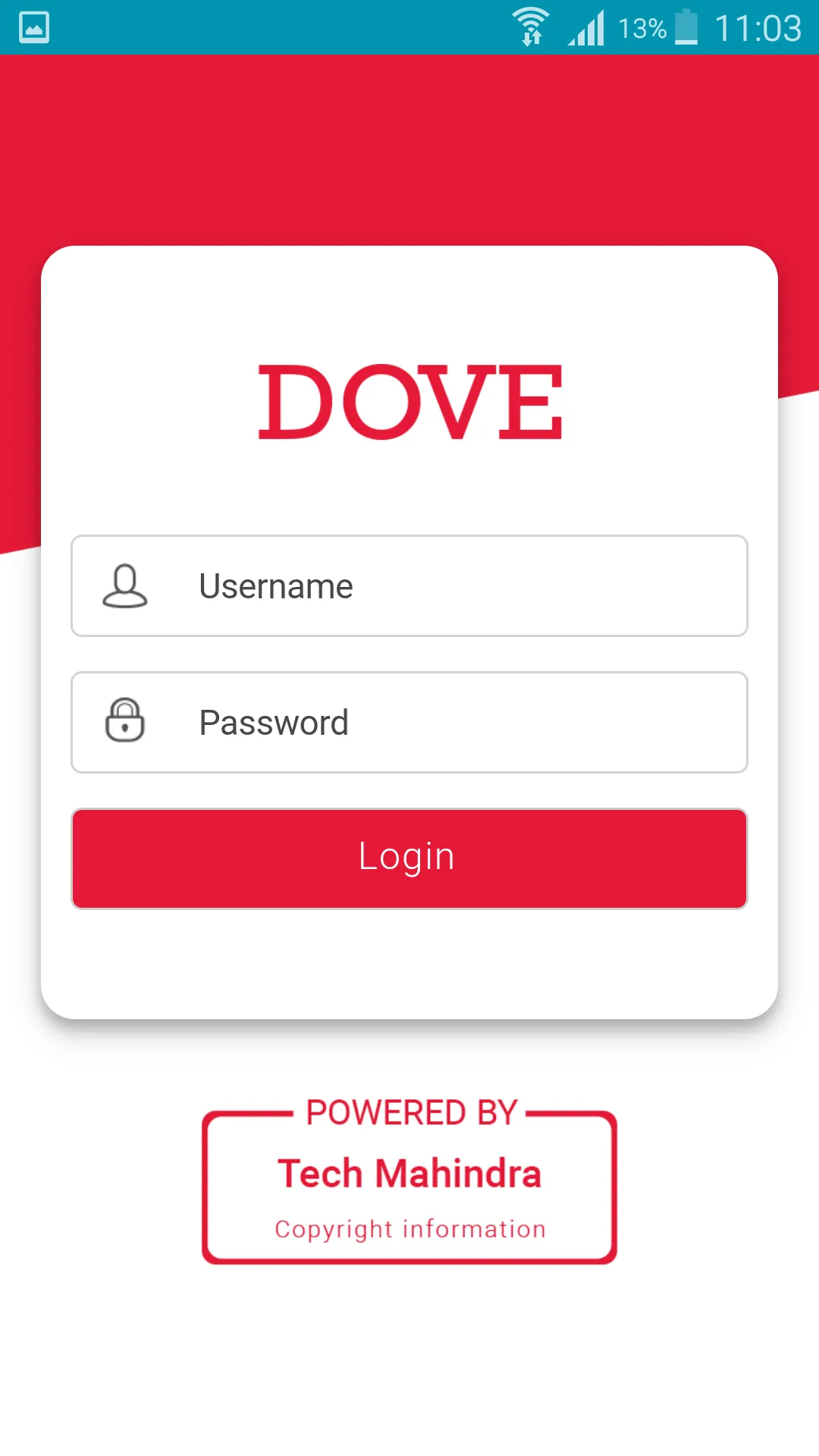819x1456 pixels.
Task: Tap the cellular signal strength icon
Action: [x=586, y=28]
